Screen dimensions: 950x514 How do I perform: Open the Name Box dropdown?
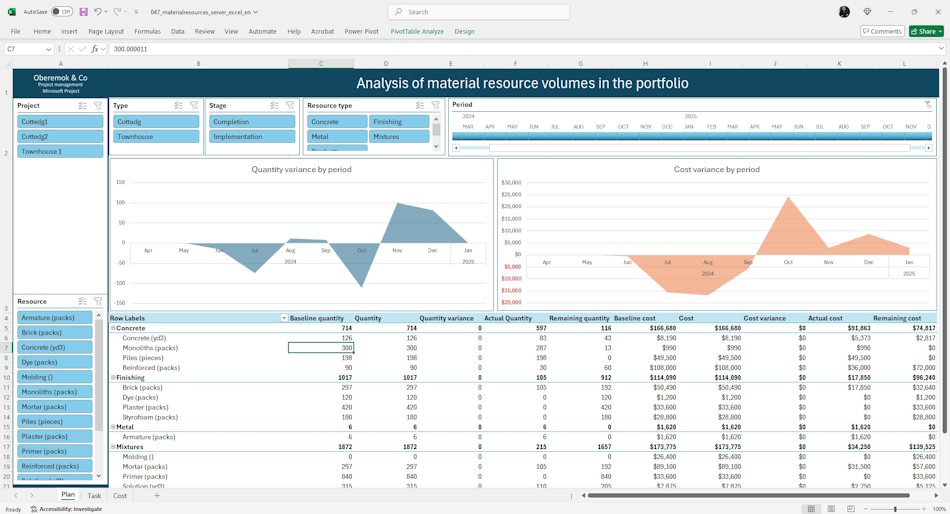click(x=48, y=49)
